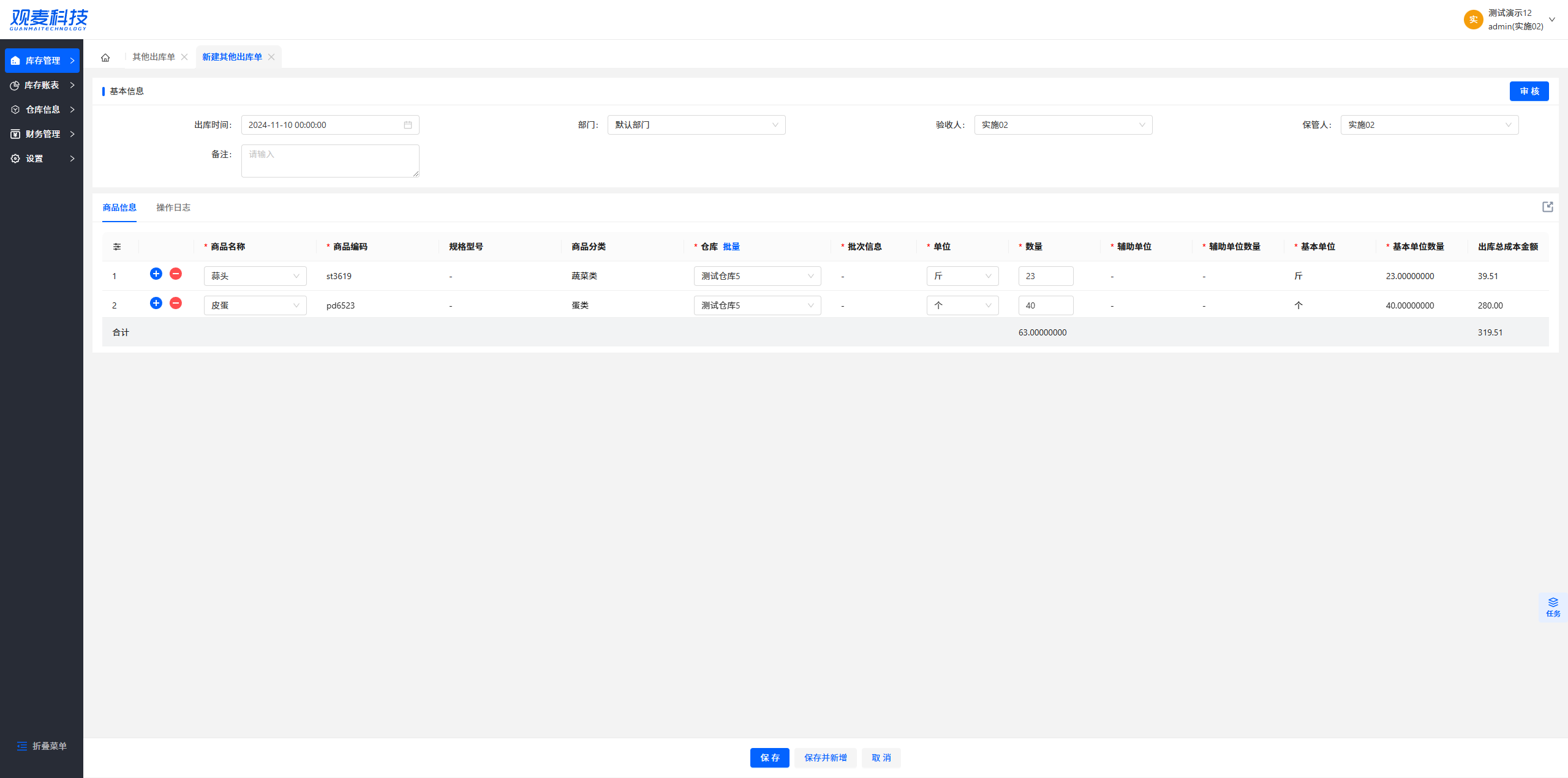1568x778 pixels.
Task: Switch to 操作日志 tab
Action: 173,208
